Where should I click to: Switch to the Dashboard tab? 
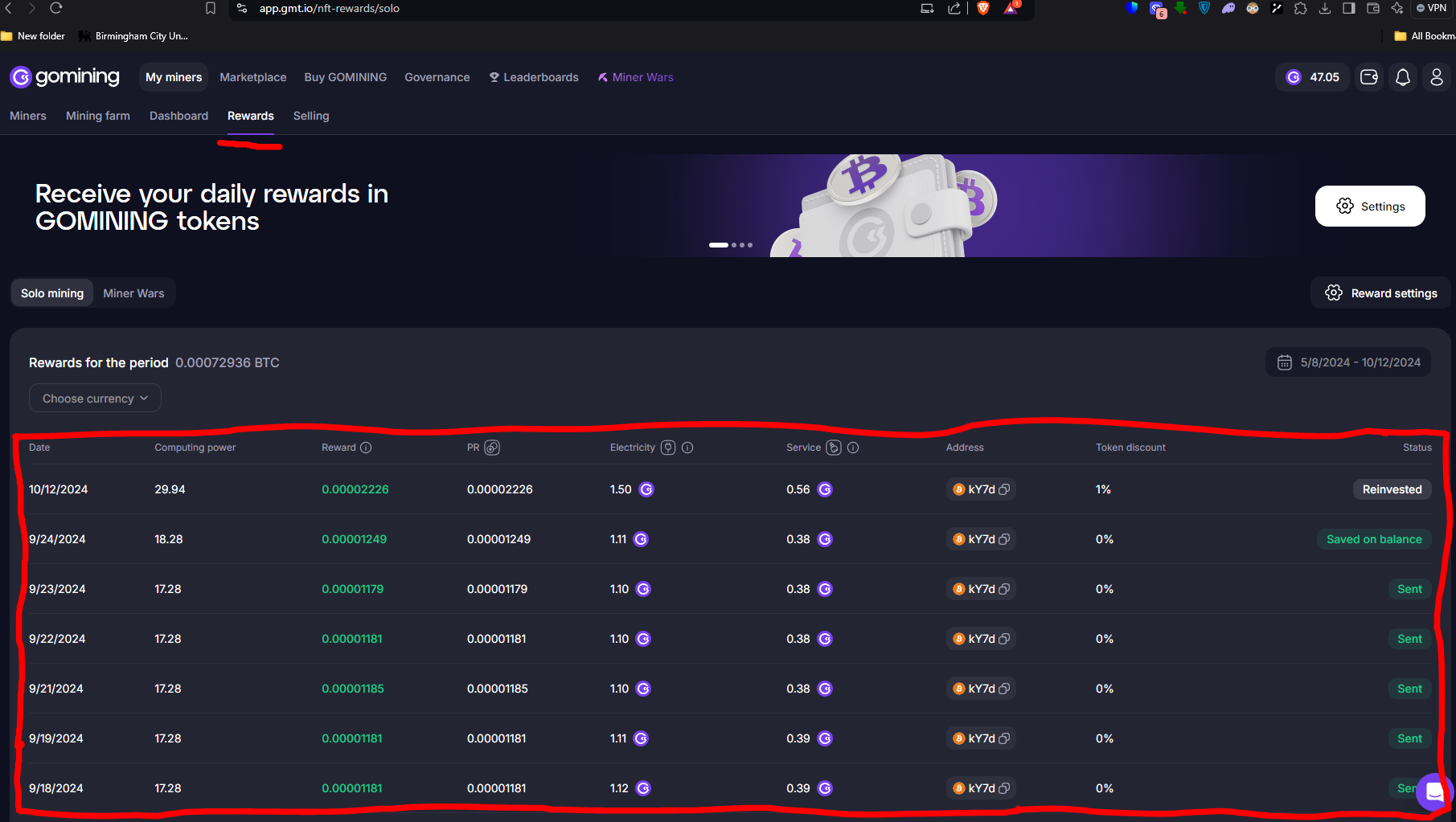178,116
